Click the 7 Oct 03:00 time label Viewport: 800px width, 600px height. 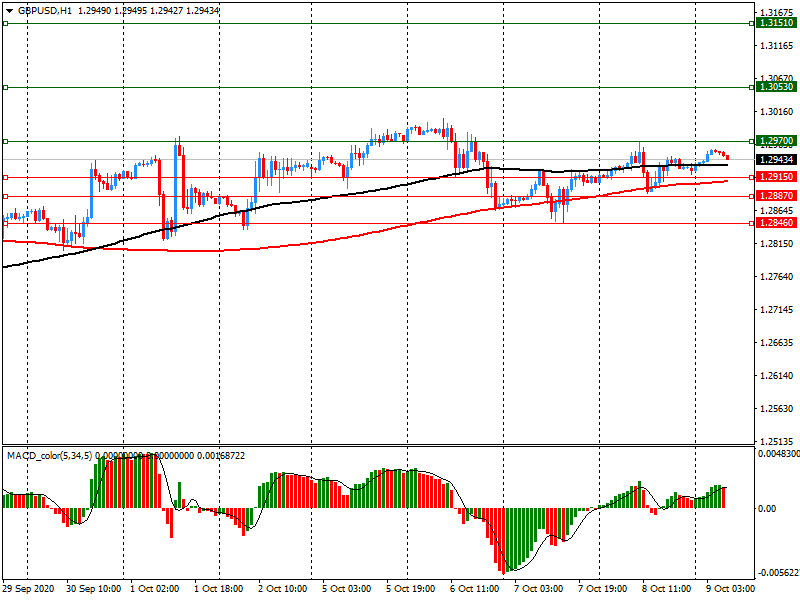(x=539, y=589)
